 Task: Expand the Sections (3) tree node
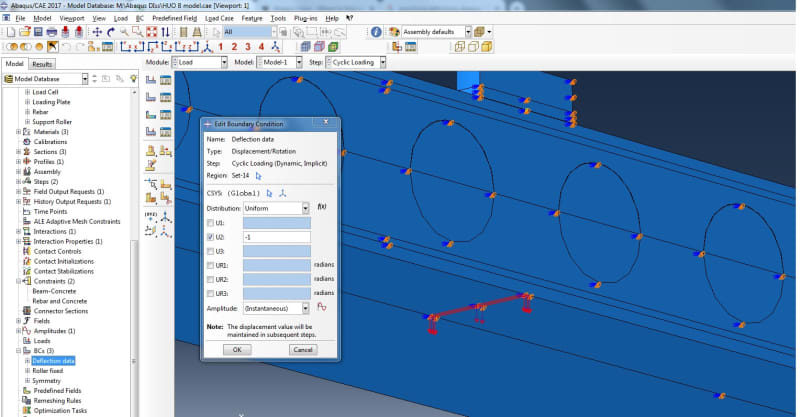point(18,152)
